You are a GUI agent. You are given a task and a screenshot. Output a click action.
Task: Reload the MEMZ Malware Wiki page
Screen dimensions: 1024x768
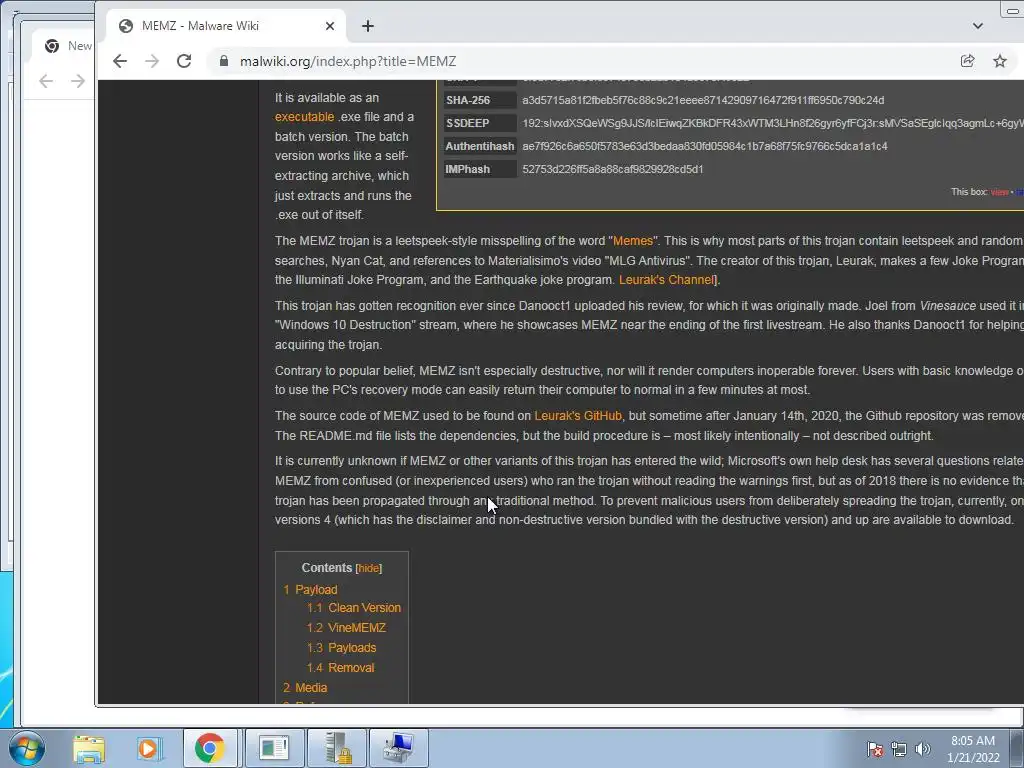click(x=184, y=61)
